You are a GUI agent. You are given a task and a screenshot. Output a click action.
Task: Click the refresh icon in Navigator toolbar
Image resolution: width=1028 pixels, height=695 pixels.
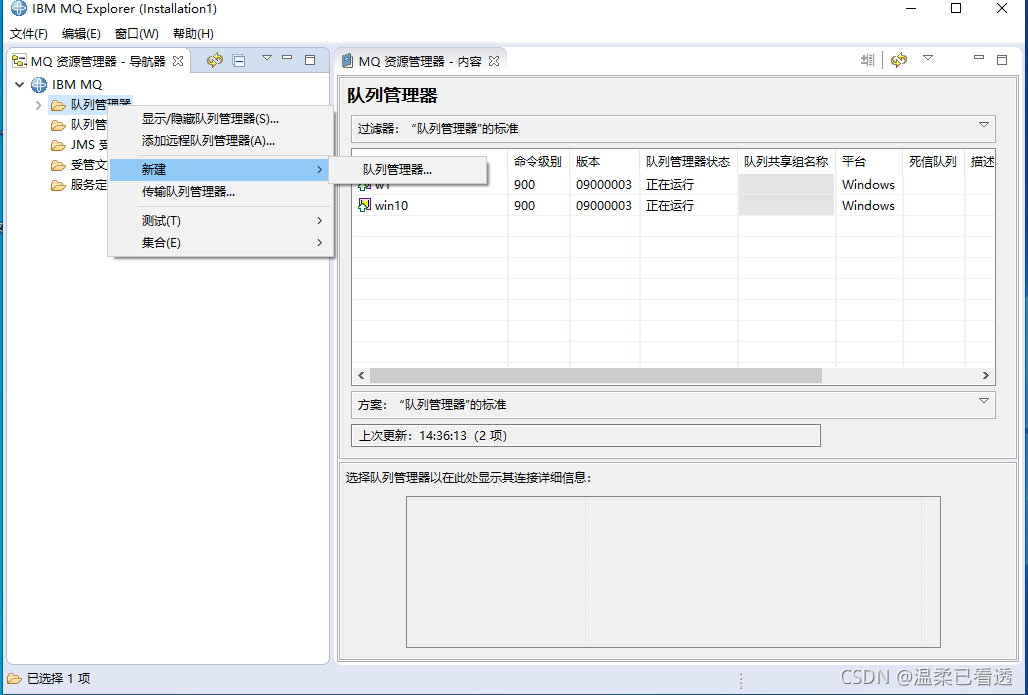[215, 60]
